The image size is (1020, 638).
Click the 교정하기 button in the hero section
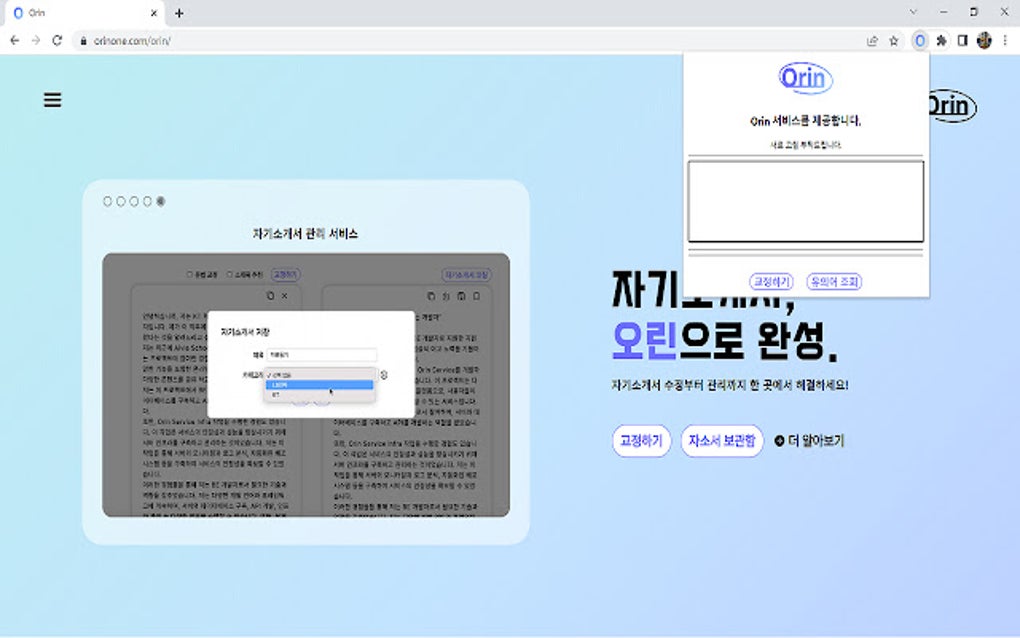(x=640, y=441)
